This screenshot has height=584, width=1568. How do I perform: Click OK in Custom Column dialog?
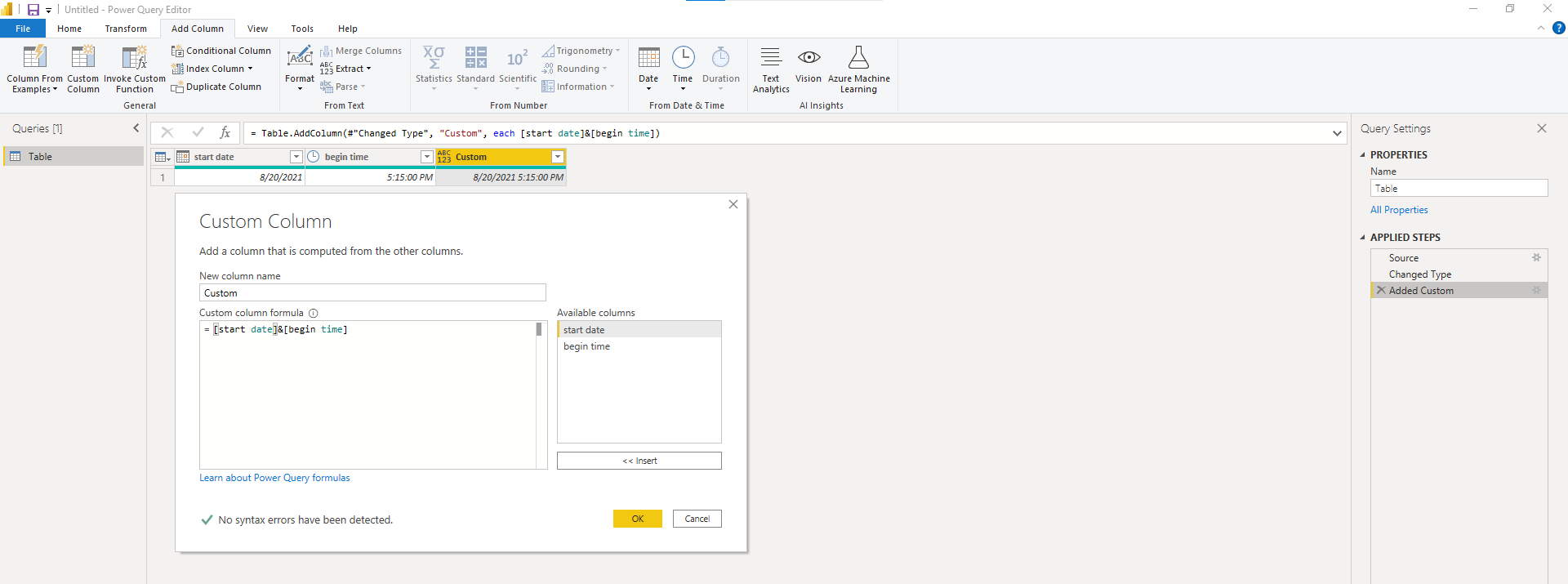[x=638, y=519]
